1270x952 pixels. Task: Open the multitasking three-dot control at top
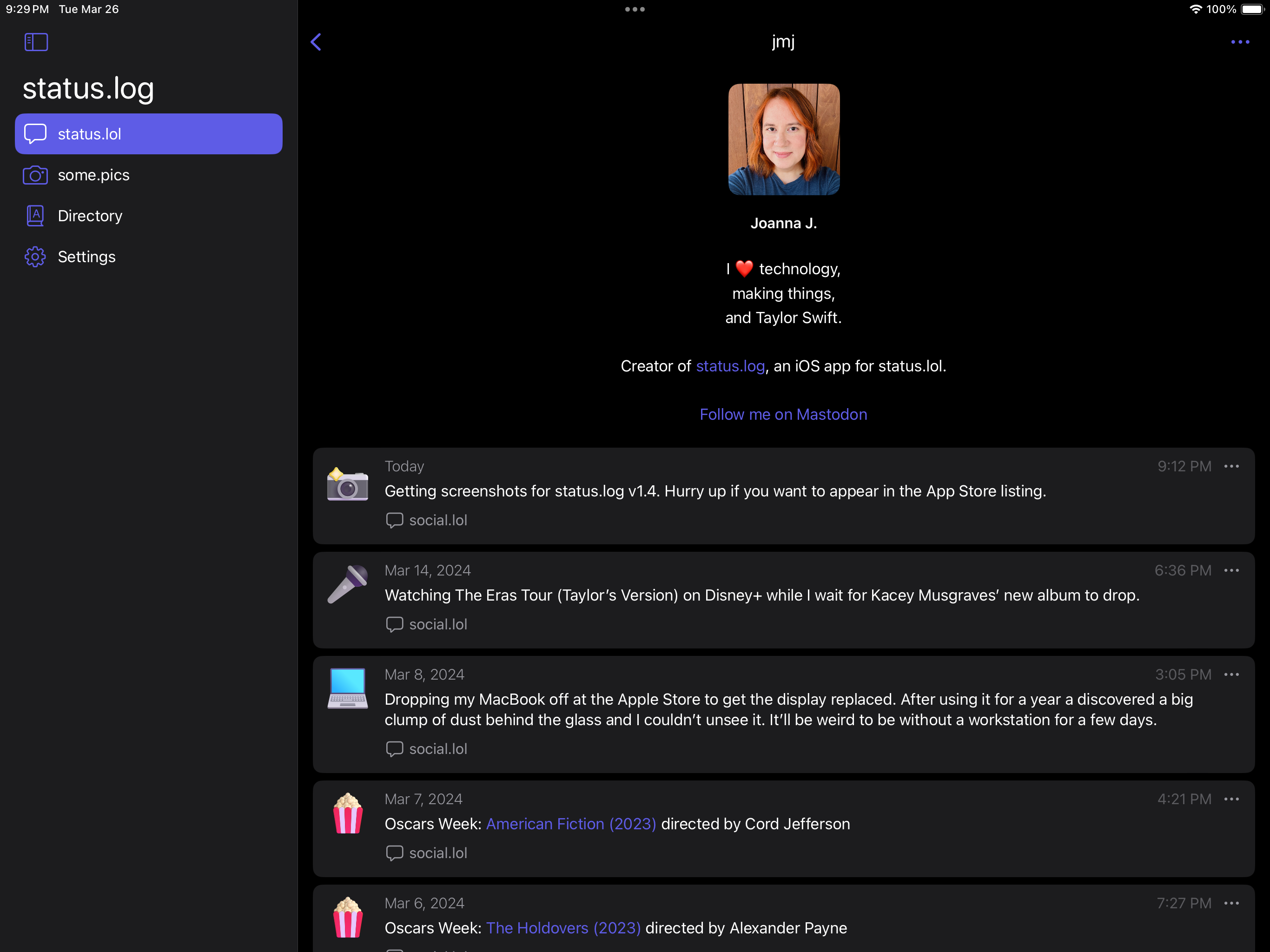coord(635,9)
